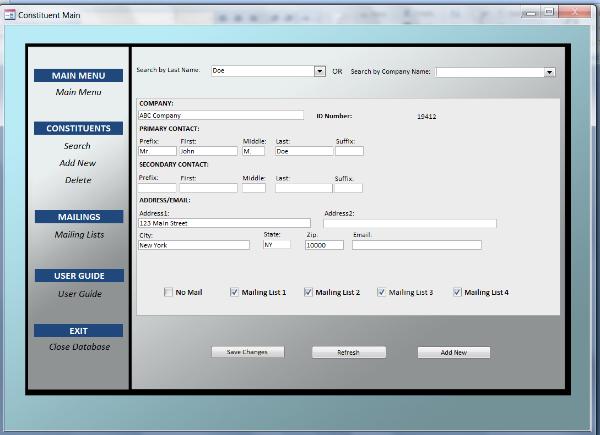
Task: Choose Add New in the sidebar
Action: pyautogui.click(x=78, y=163)
